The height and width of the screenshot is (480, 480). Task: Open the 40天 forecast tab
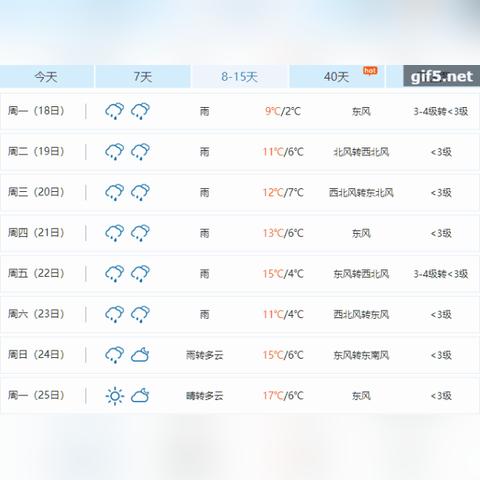337,77
